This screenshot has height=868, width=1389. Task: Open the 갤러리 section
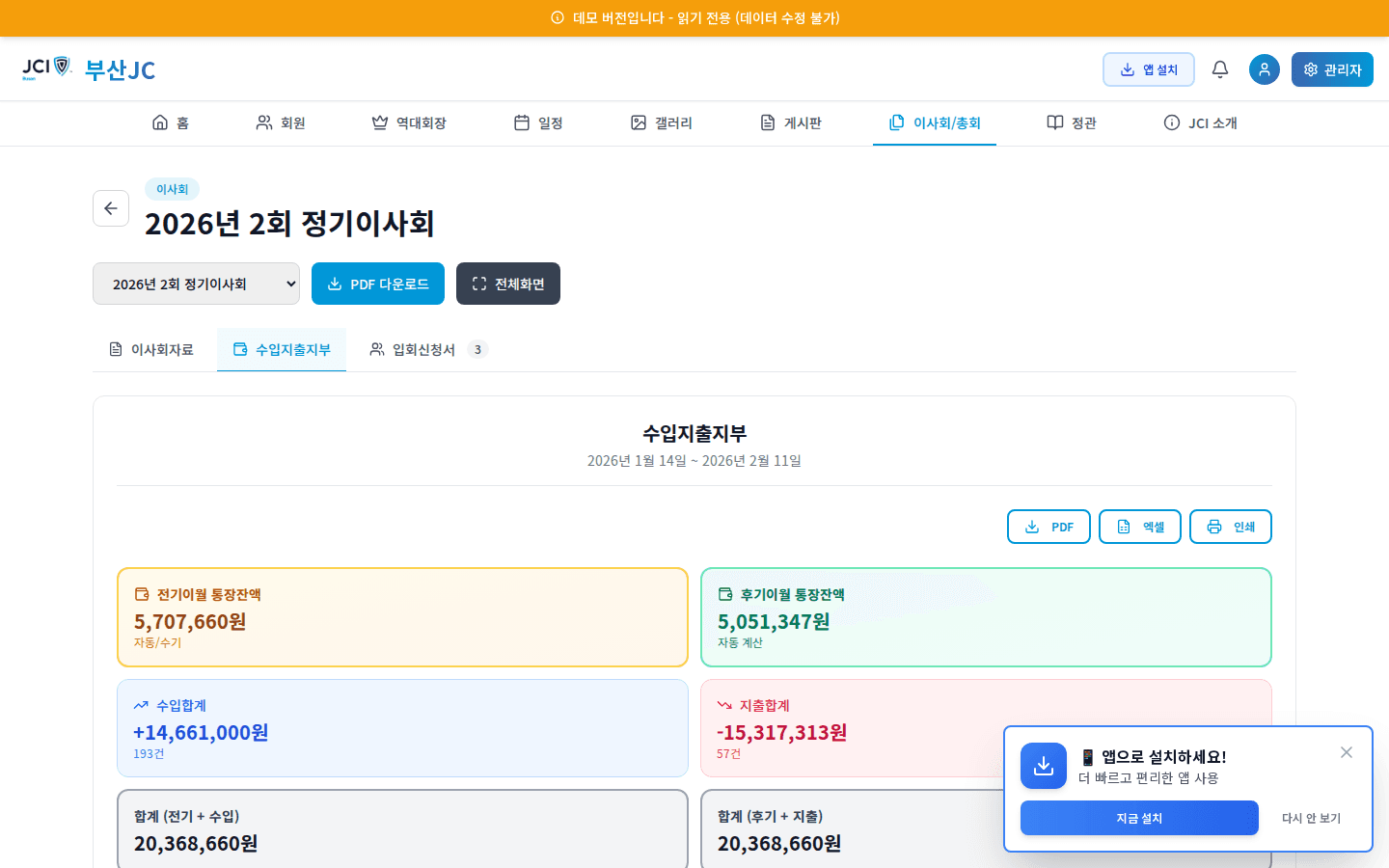coord(661,122)
